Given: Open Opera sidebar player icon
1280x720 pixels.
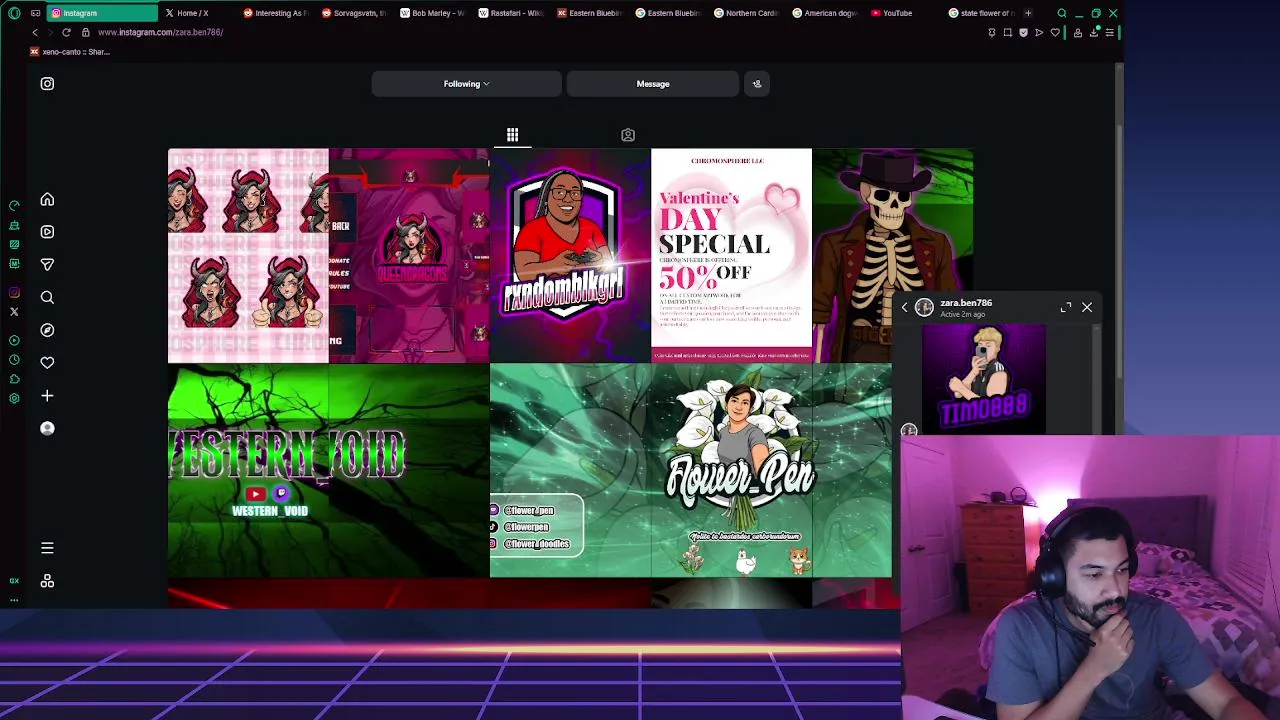Looking at the screenshot, I should pyautogui.click(x=14, y=341).
